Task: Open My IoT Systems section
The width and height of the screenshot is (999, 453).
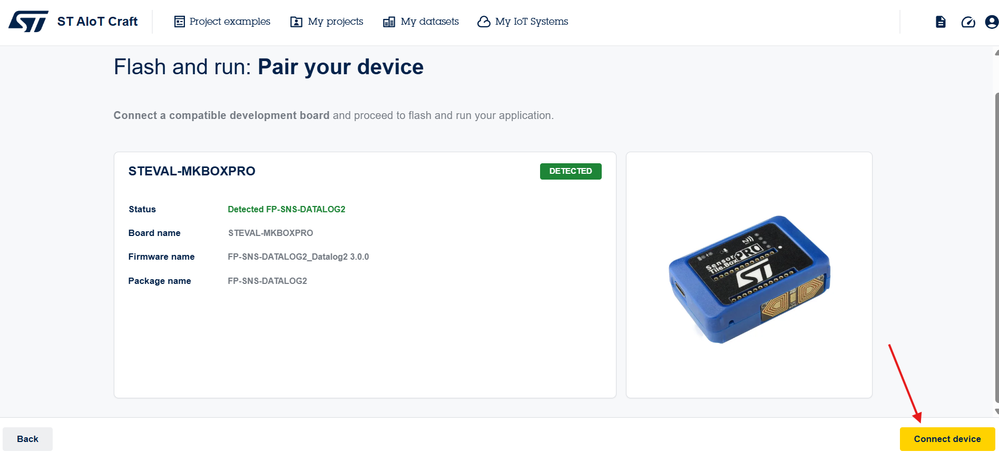Action: click(x=522, y=22)
